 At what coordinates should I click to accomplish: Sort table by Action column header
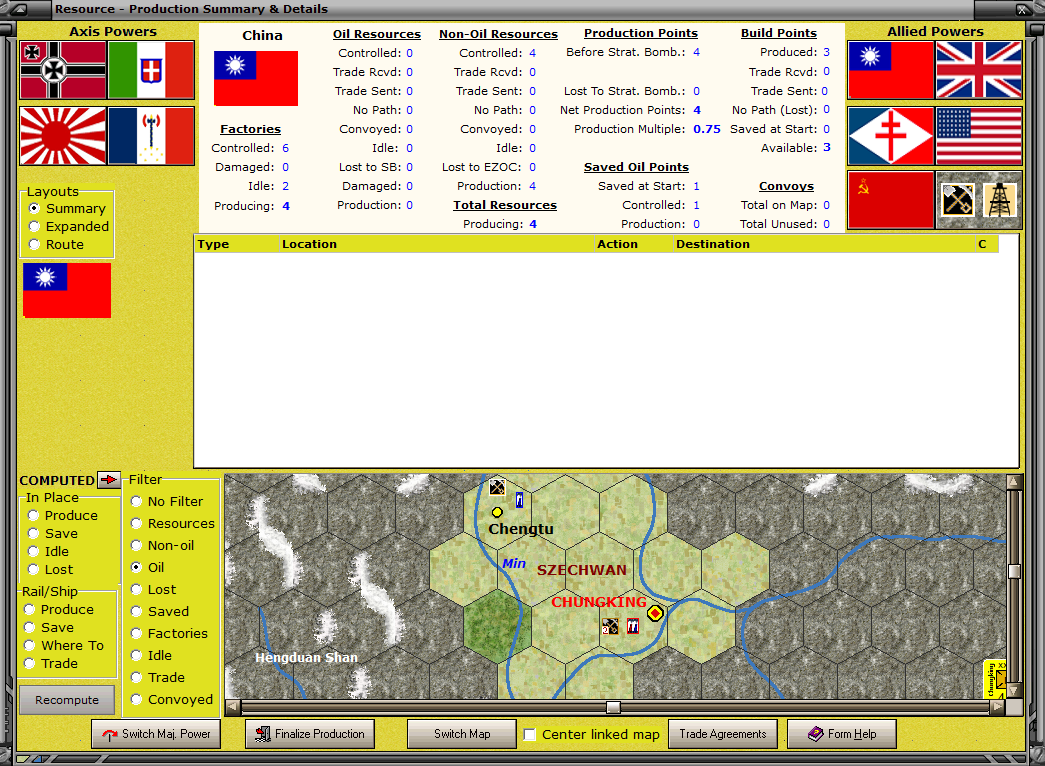coord(634,244)
